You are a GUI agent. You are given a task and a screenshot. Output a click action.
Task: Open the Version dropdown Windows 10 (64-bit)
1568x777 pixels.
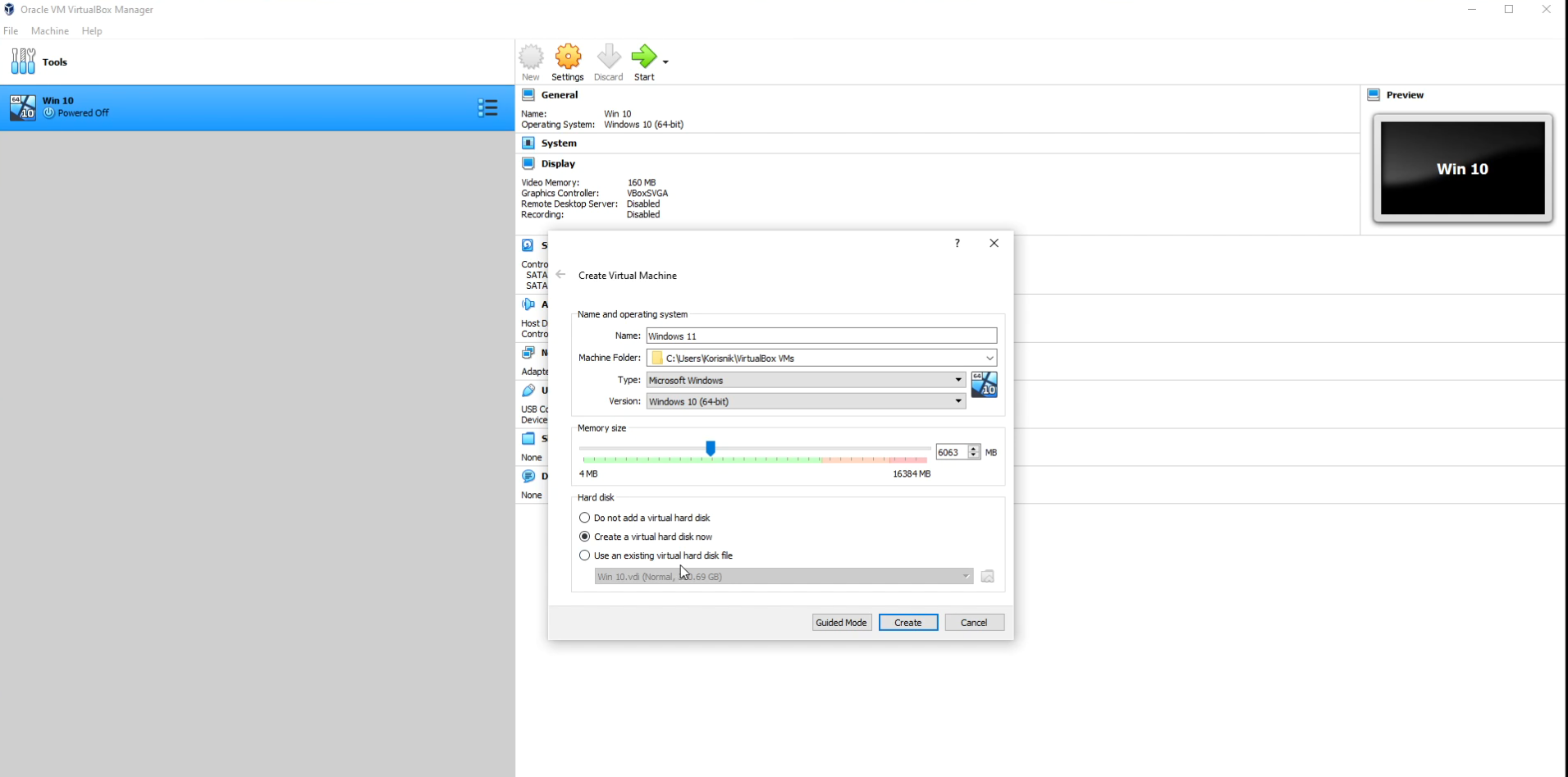[x=806, y=401]
